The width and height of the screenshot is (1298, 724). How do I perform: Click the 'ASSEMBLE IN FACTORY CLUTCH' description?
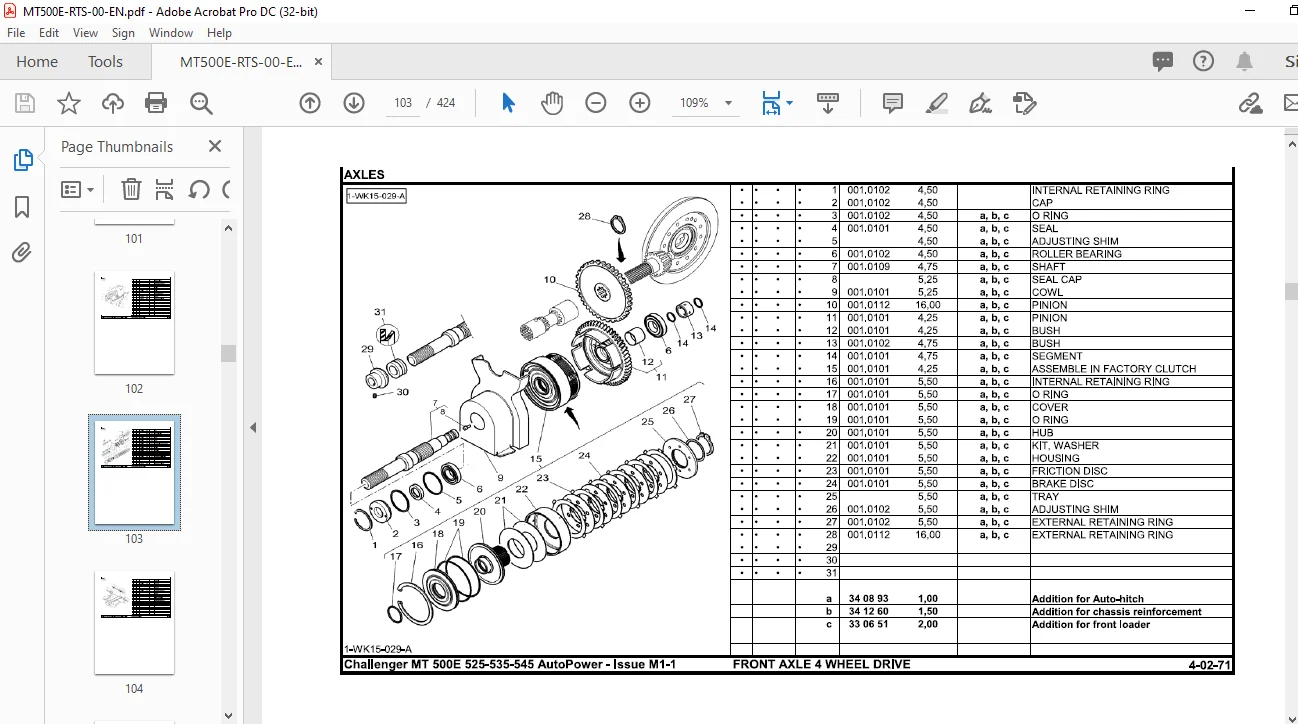[1114, 369]
